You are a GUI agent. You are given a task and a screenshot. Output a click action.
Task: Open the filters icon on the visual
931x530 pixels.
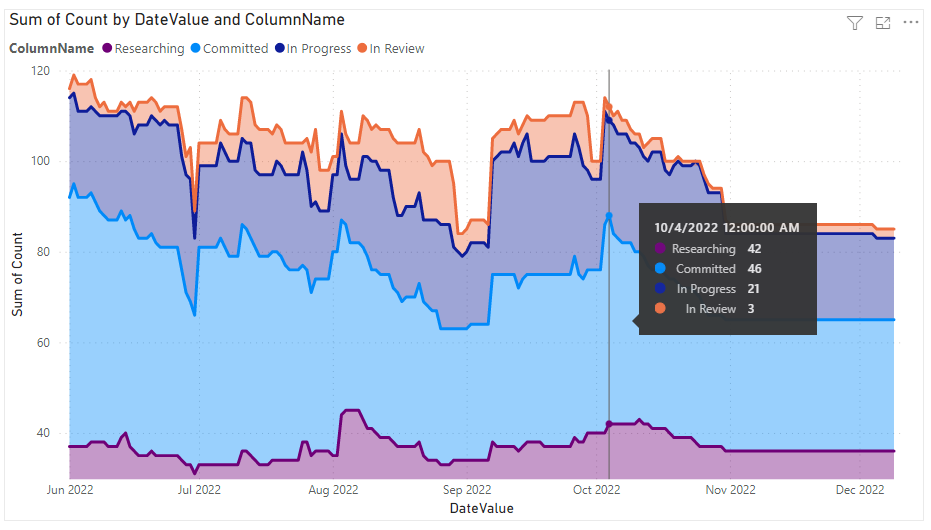(854, 23)
